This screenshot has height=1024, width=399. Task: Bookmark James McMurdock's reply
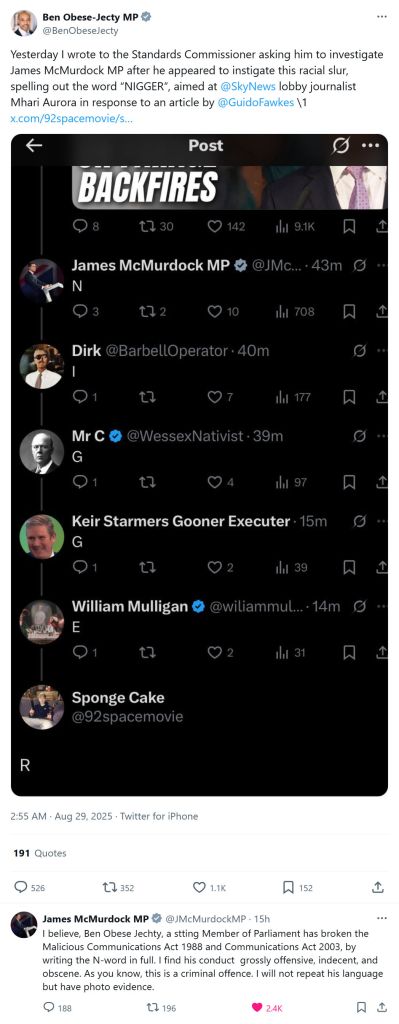(x=361, y=1008)
